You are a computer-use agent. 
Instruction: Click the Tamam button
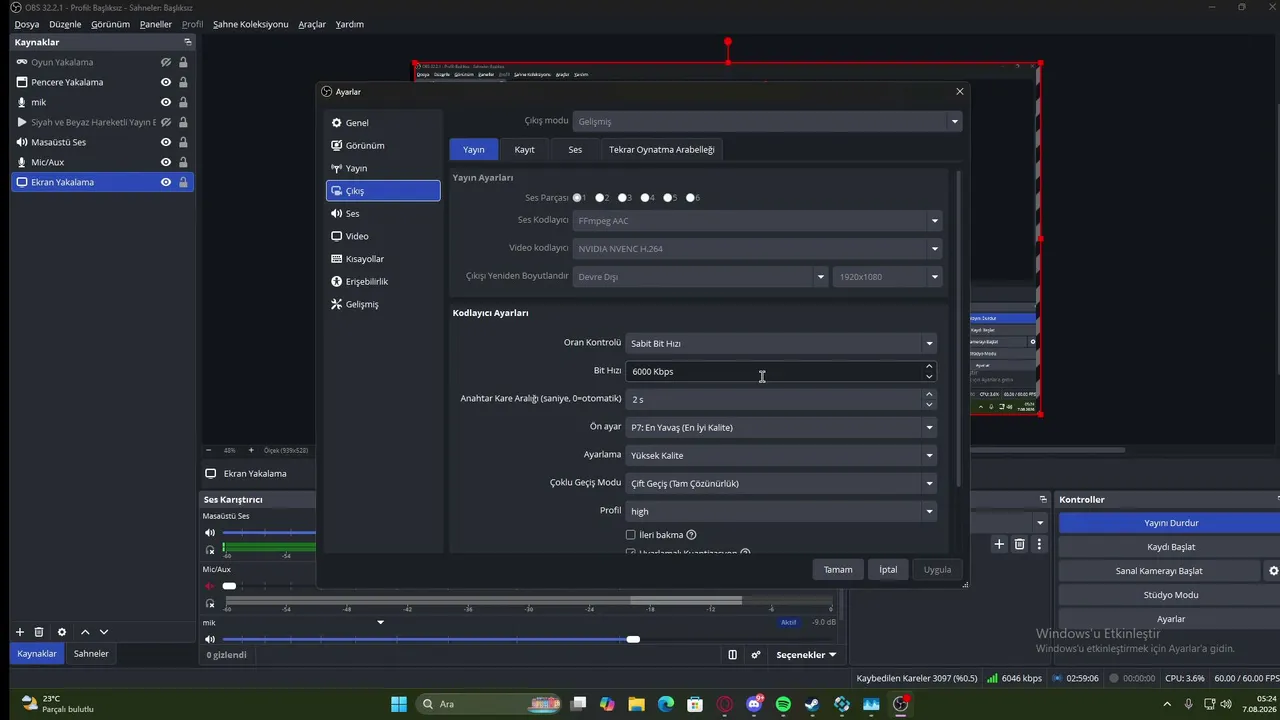click(838, 570)
